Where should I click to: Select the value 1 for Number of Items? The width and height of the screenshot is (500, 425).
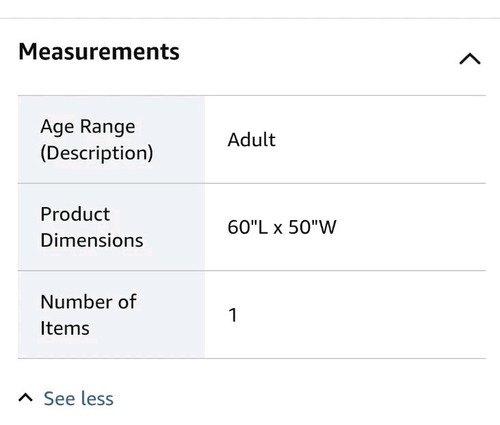pos(233,315)
